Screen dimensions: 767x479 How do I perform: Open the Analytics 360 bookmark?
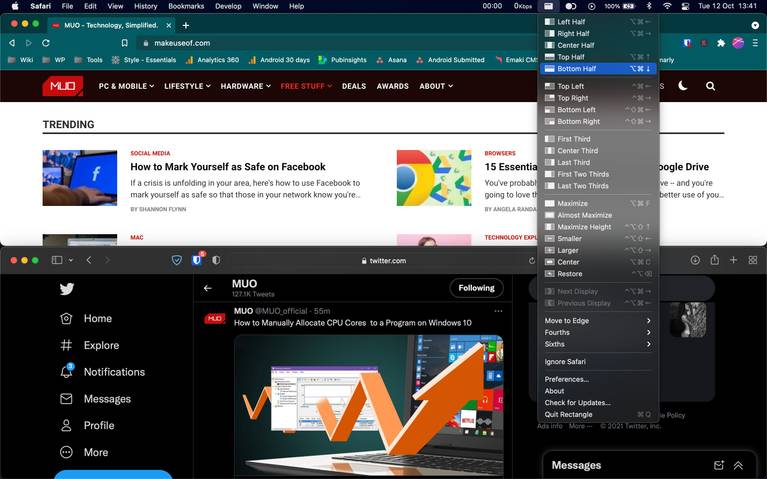[212, 60]
